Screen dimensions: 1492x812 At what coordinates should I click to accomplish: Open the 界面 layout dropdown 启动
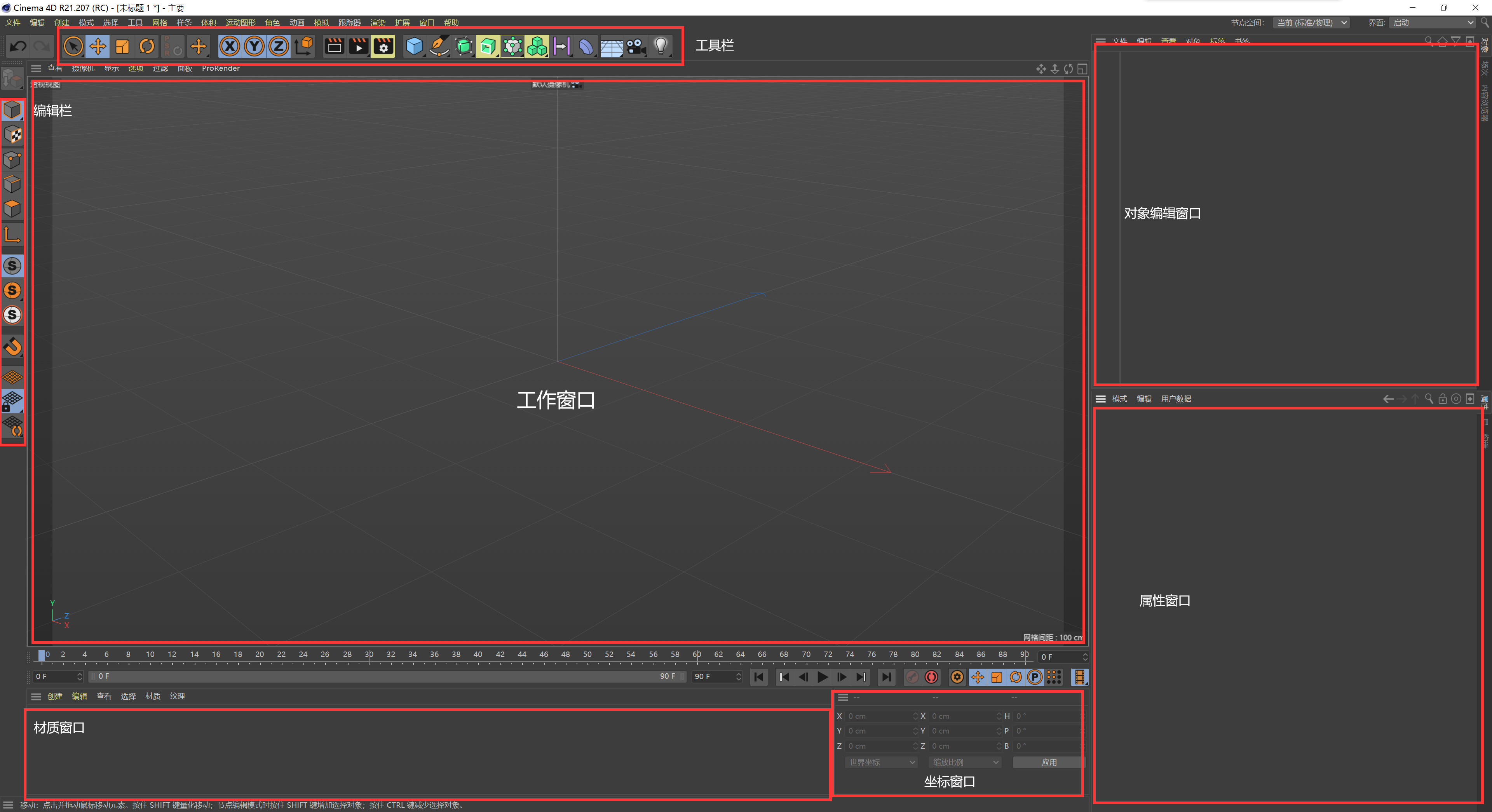1432,23
